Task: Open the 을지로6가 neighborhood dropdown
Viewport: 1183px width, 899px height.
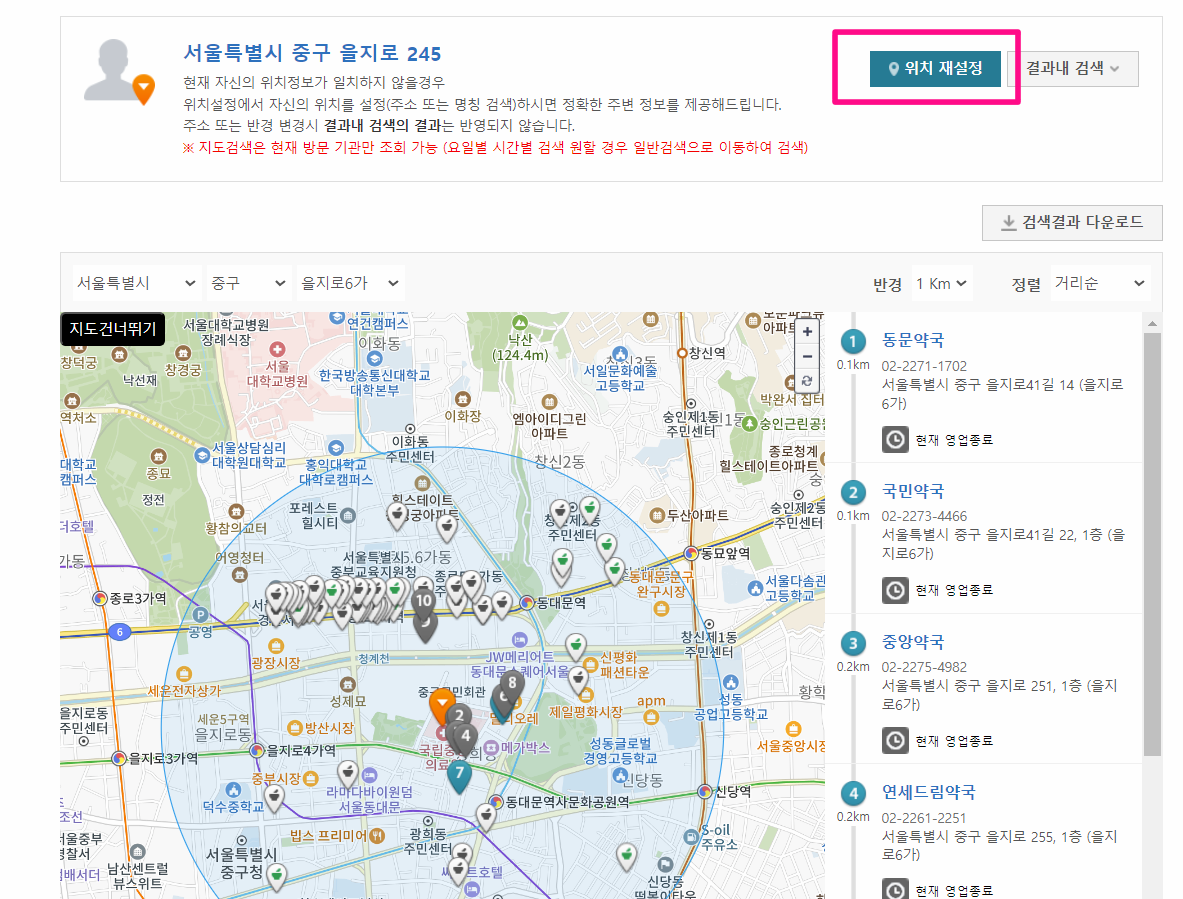Action: click(350, 283)
